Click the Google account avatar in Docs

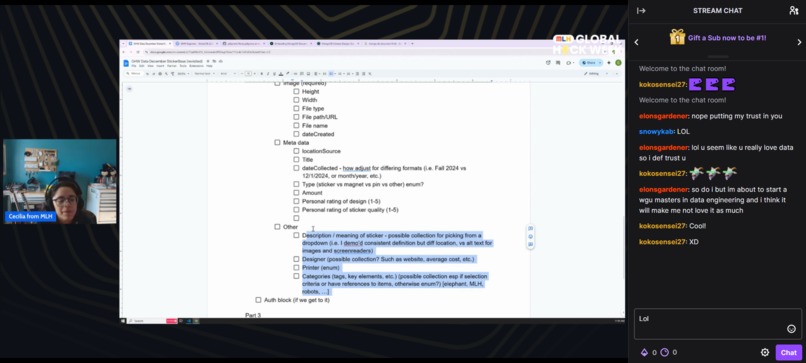(x=618, y=63)
